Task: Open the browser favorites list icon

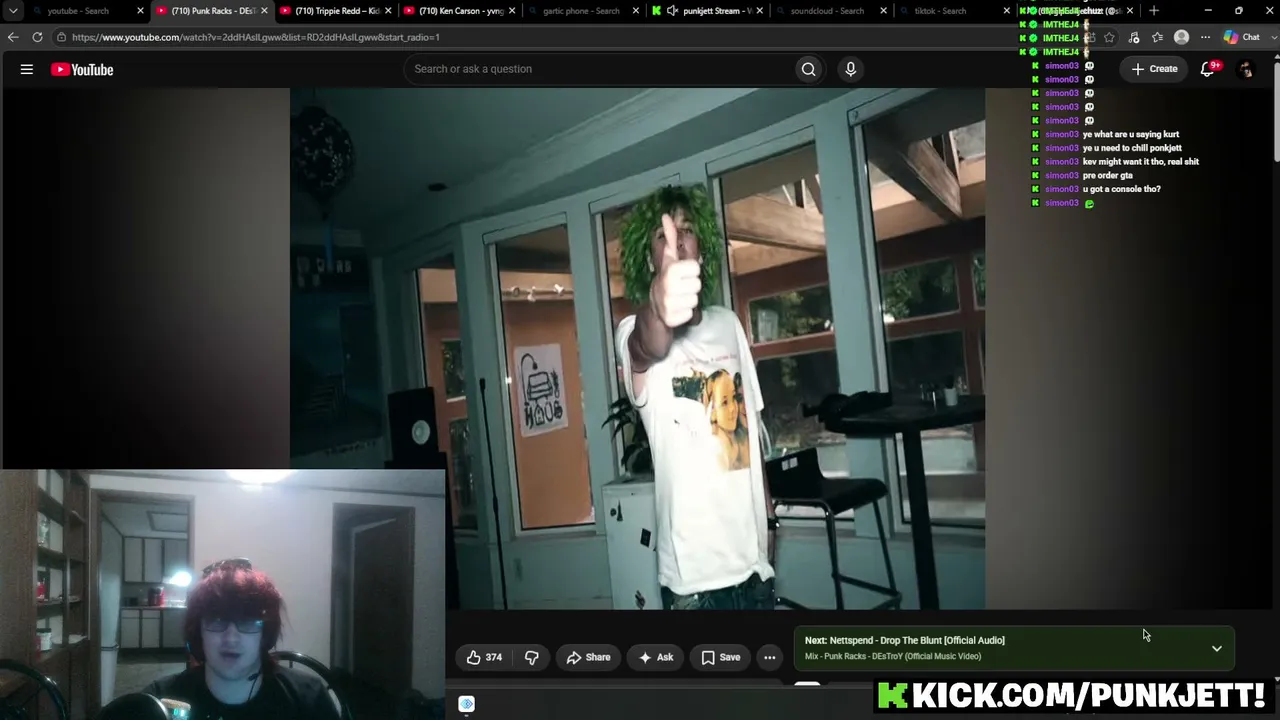Action: (x=1157, y=37)
